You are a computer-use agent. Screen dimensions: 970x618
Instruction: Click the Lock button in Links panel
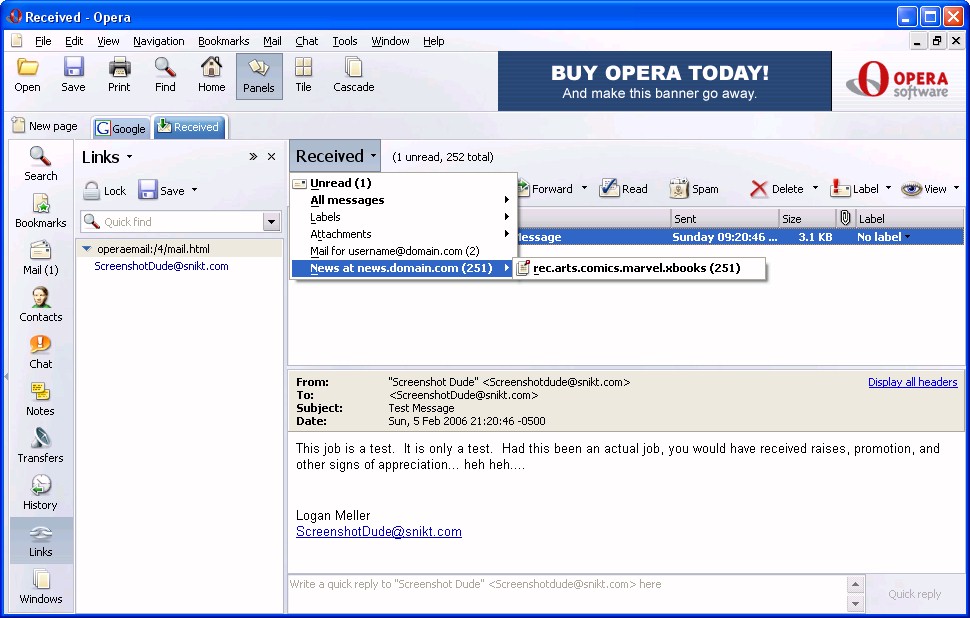coord(105,191)
